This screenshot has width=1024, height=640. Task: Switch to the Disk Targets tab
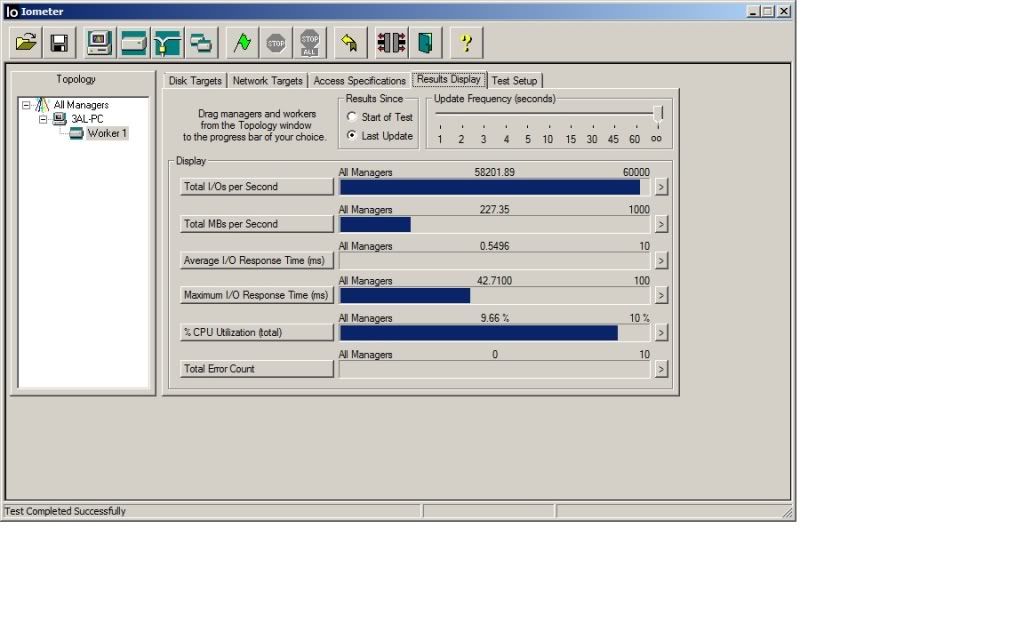point(195,80)
